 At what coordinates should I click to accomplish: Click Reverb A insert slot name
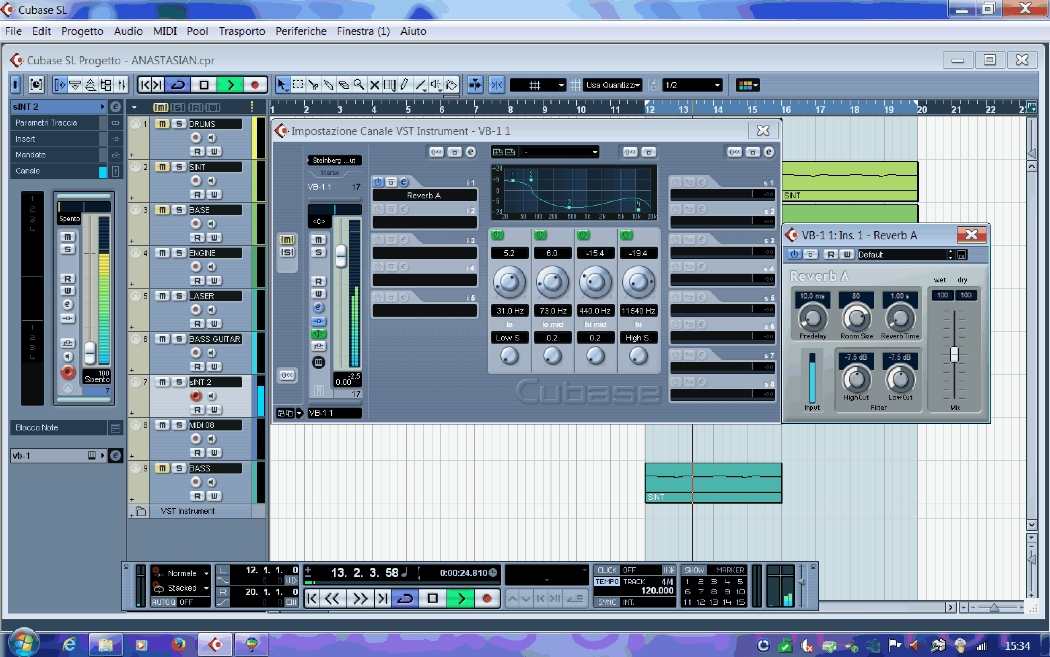click(x=425, y=196)
